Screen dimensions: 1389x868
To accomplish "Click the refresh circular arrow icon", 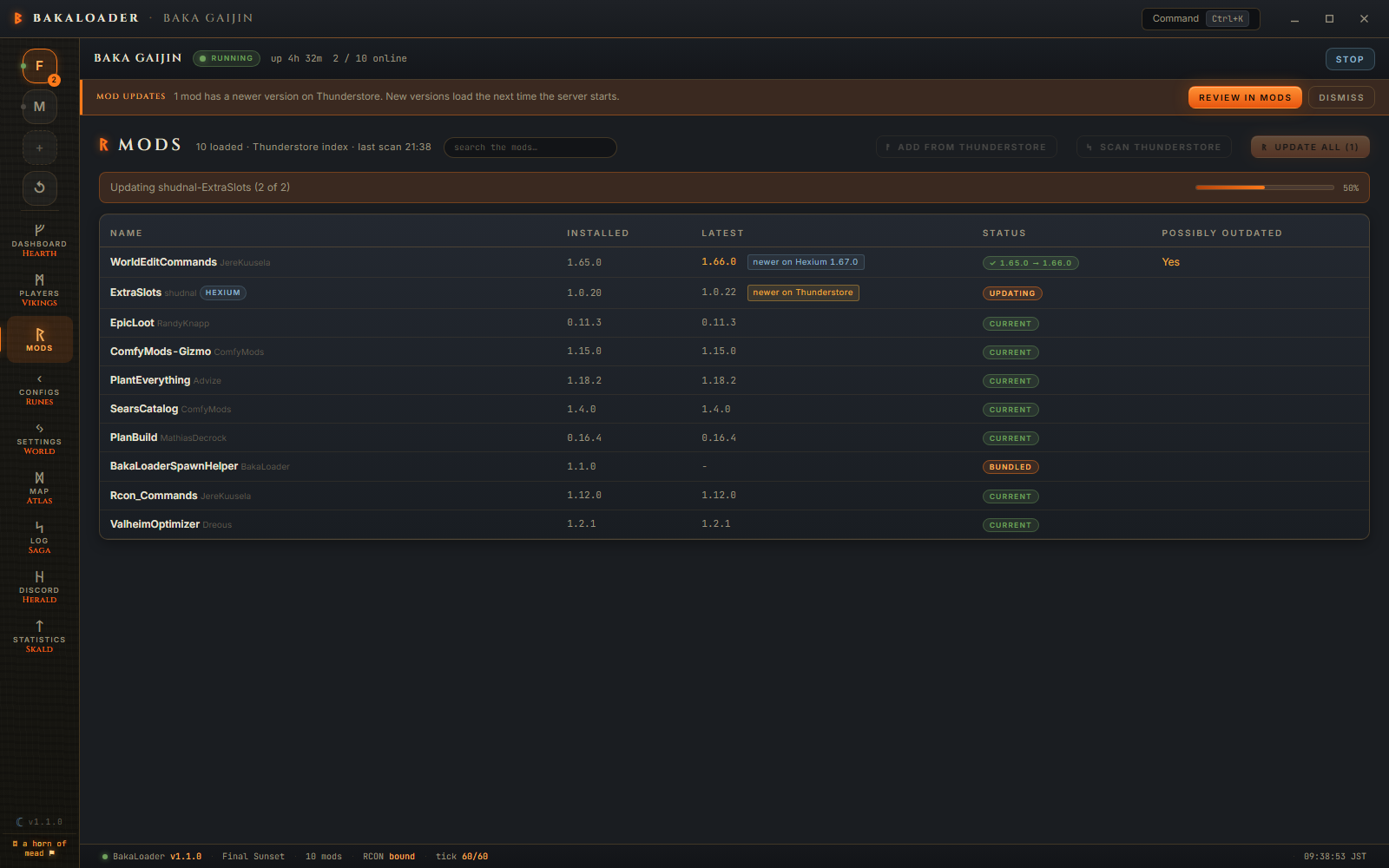I will pyautogui.click(x=39, y=187).
